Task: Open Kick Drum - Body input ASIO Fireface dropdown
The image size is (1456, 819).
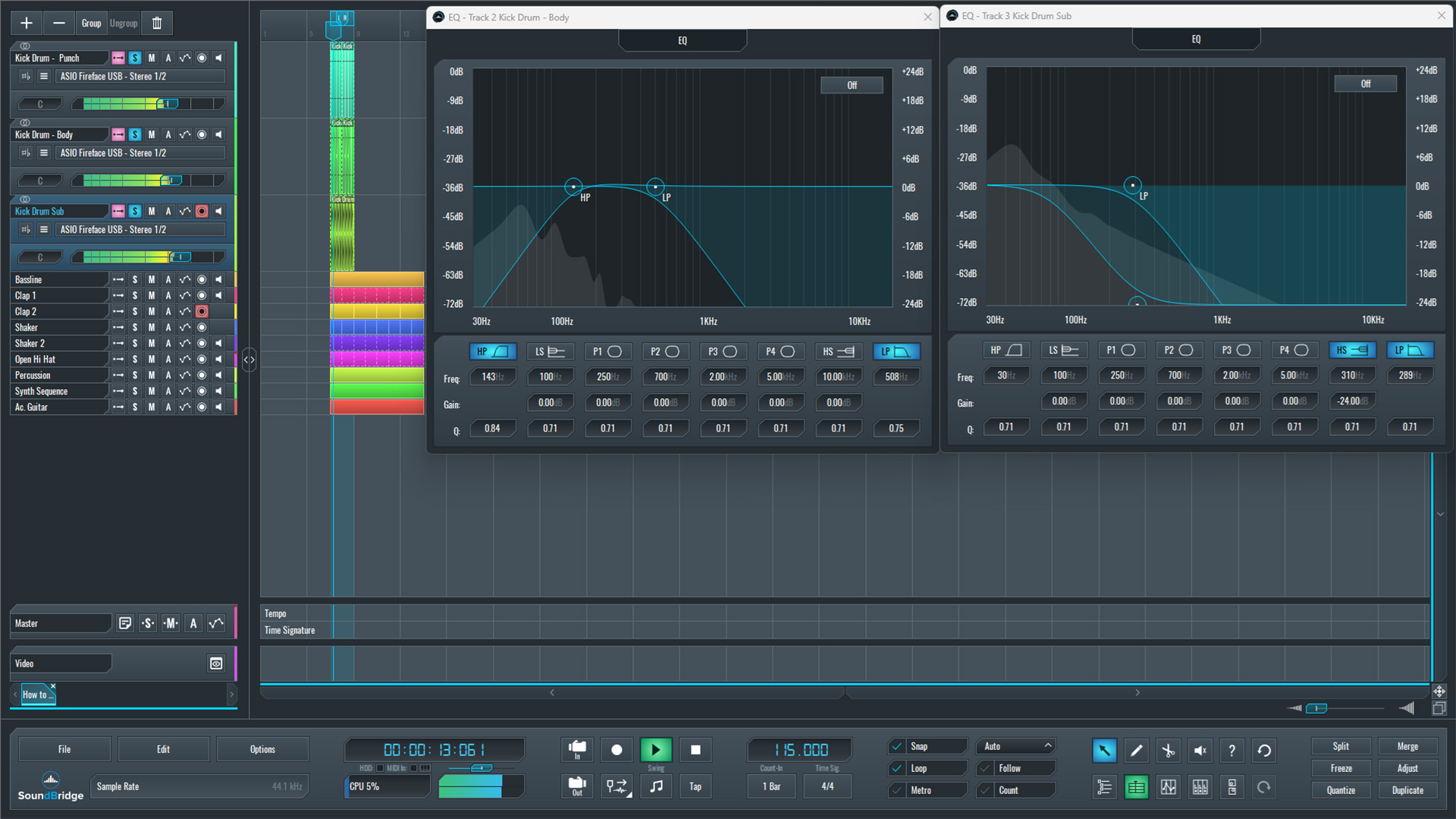Action: [141, 153]
